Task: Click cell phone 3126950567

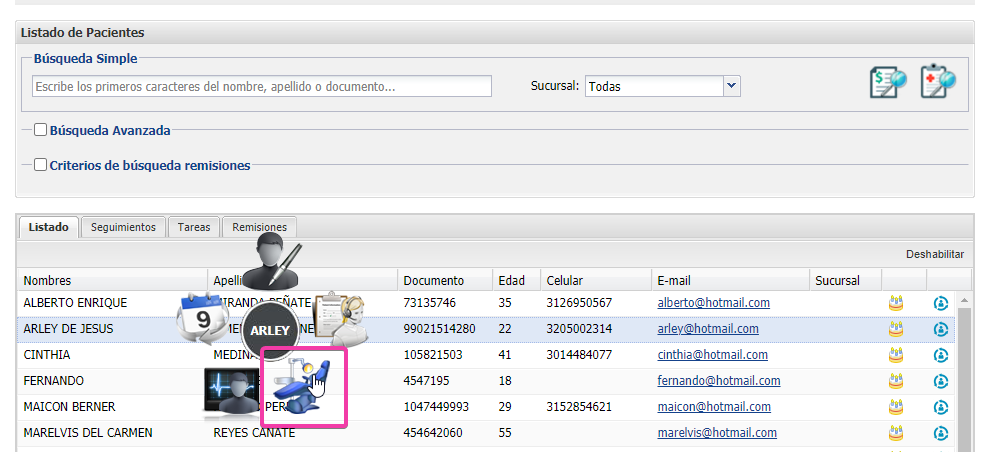Action: [x=579, y=303]
